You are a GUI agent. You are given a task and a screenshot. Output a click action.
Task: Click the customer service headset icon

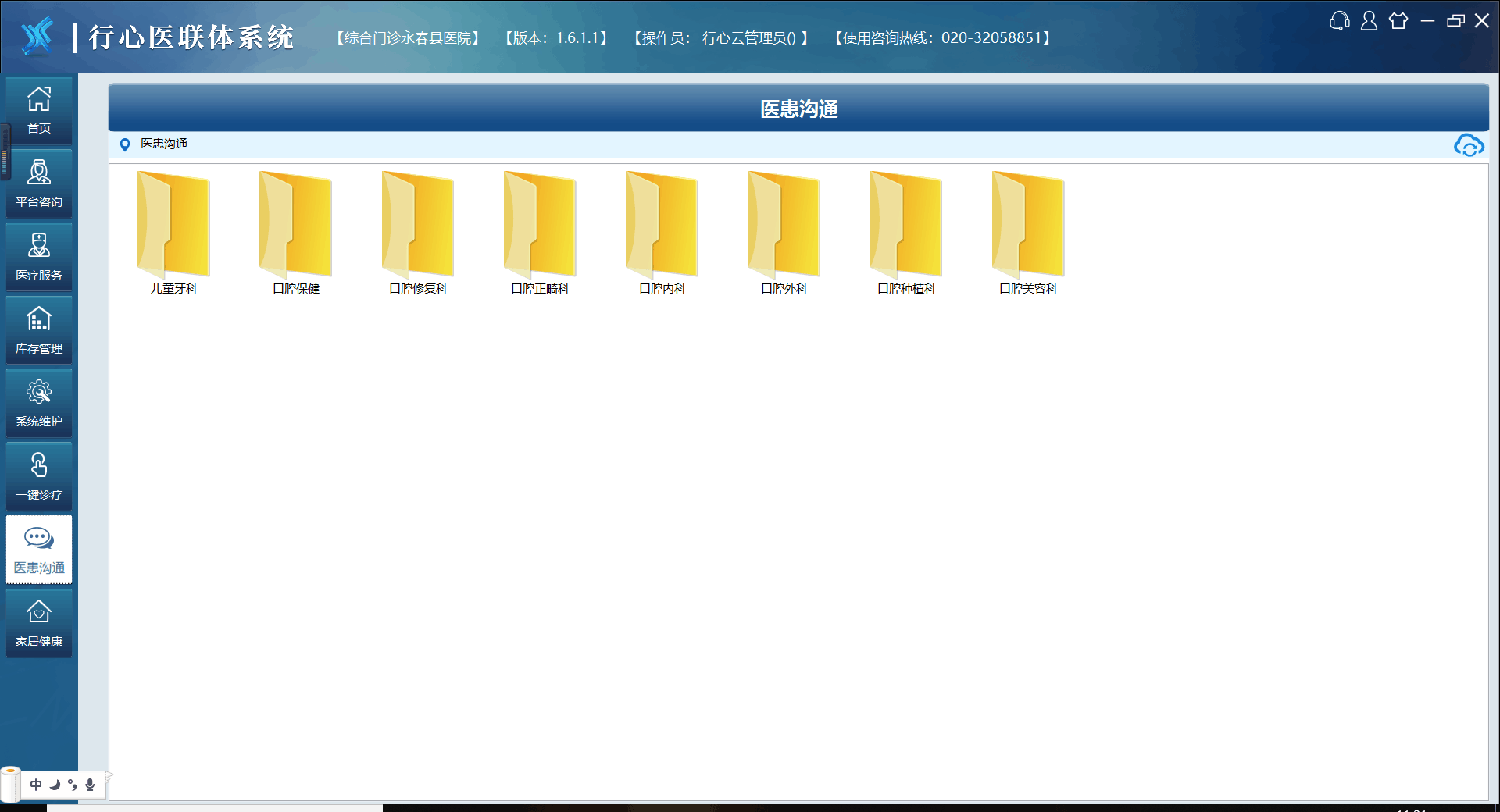1340,21
